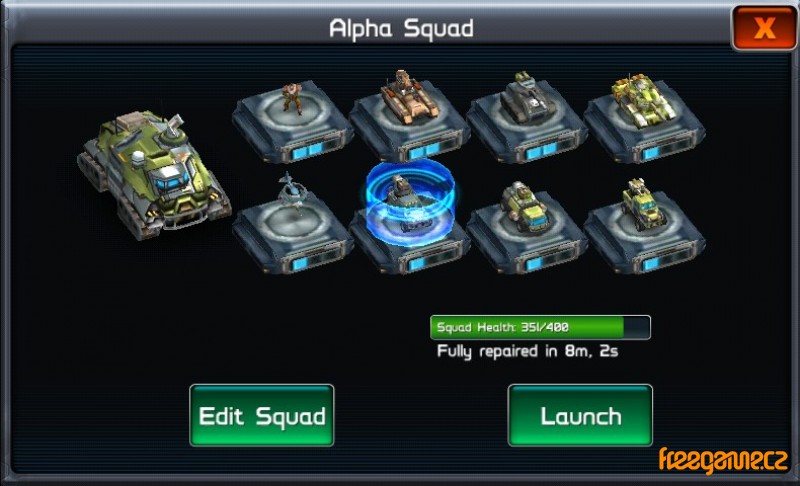The height and width of the screenshot is (486, 800).
Task: Click the Alpha Squad title text
Action: click(401, 29)
